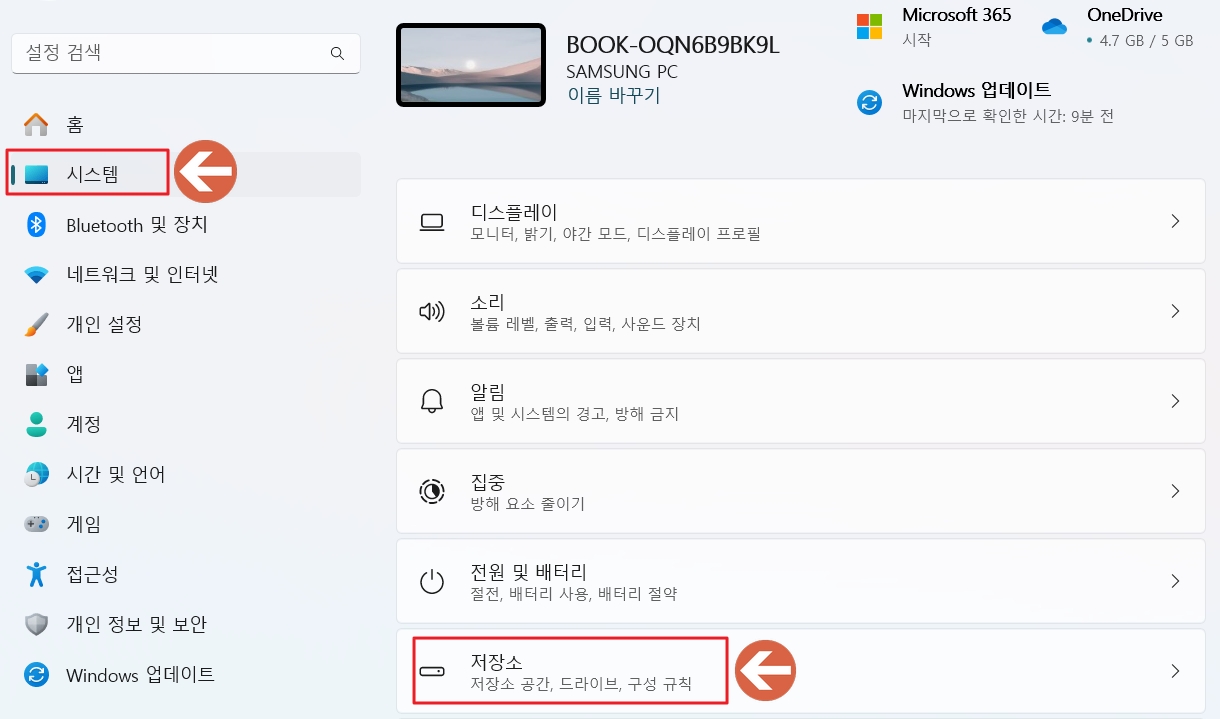Expand the 저장소 section chevron
Image resolution: width=1220 pixels, height=719 pixels.
(x=1175, y=670)
